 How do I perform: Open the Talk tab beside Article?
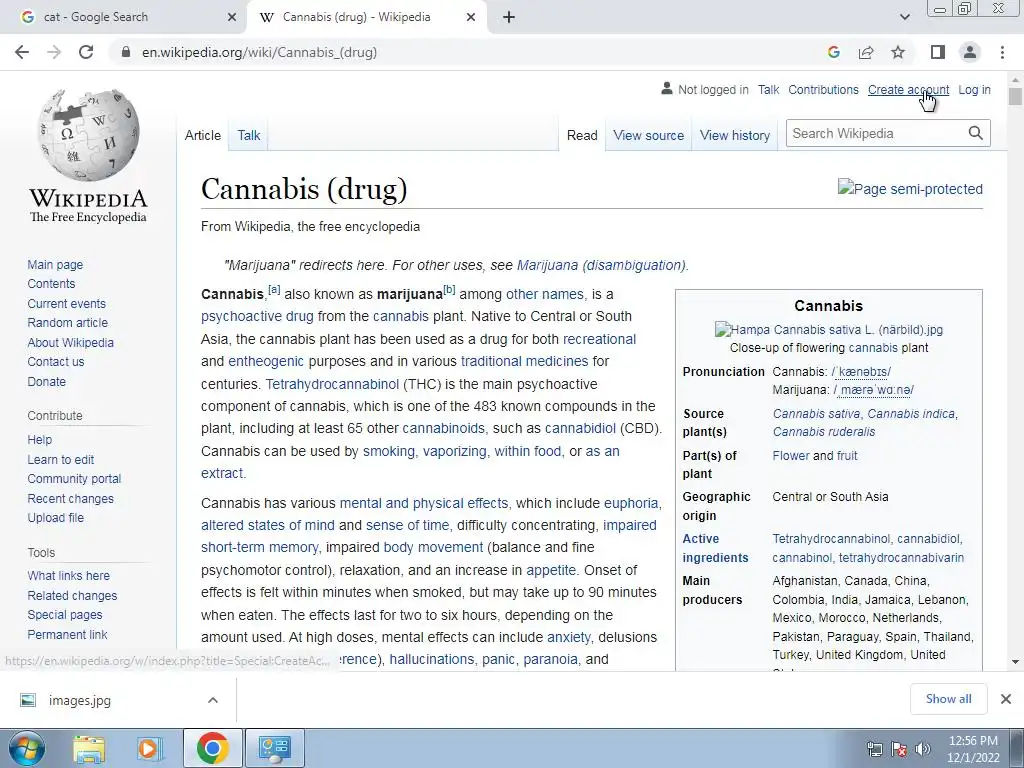tap(248, 135)
